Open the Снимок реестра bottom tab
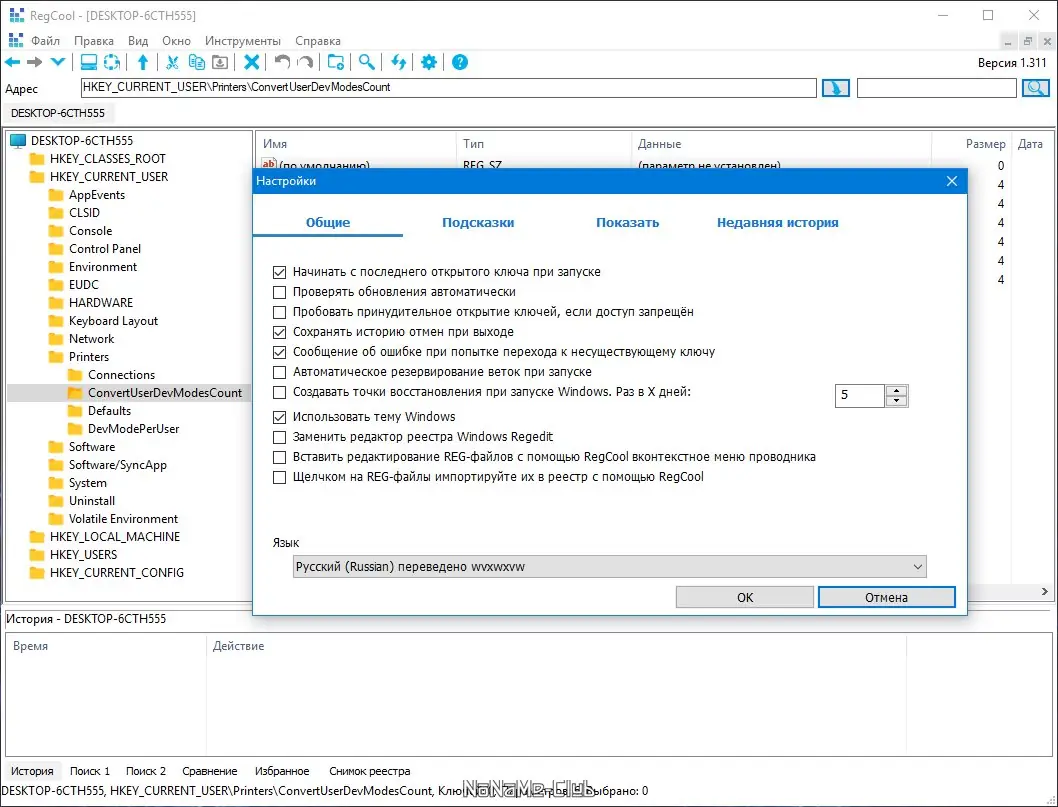This screenshot has width=1058, height=807. coord(370,771)
